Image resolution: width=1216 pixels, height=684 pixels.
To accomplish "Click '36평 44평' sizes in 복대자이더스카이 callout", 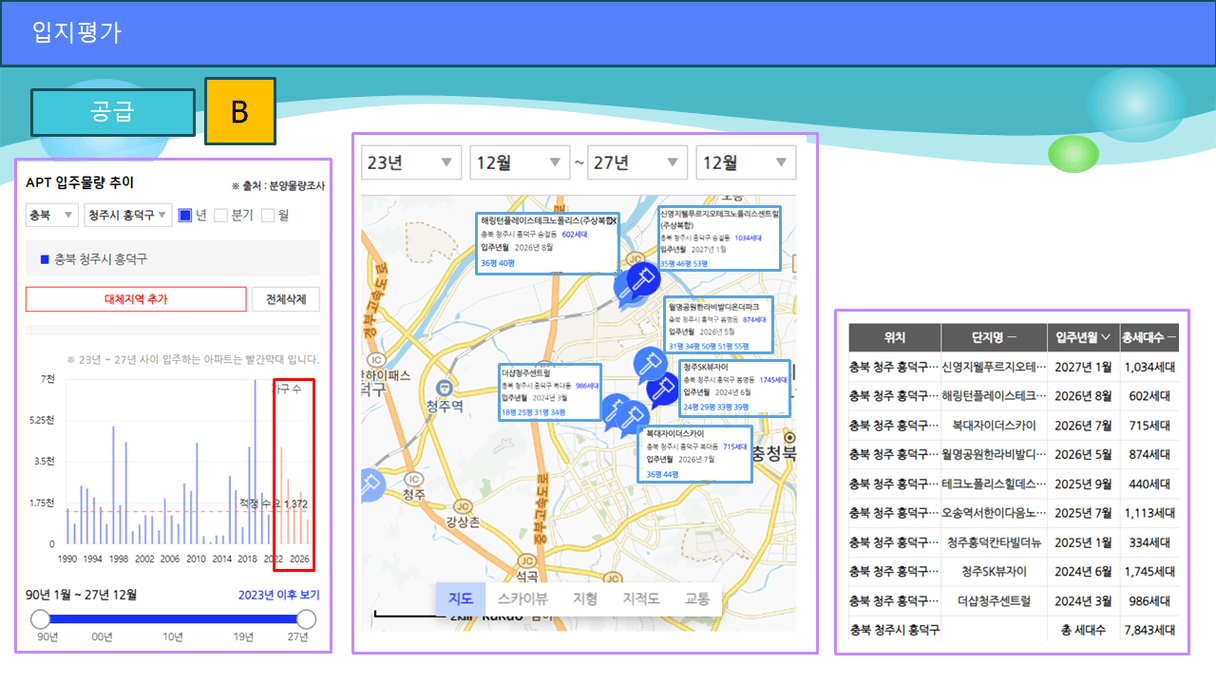I will point(663,474).
